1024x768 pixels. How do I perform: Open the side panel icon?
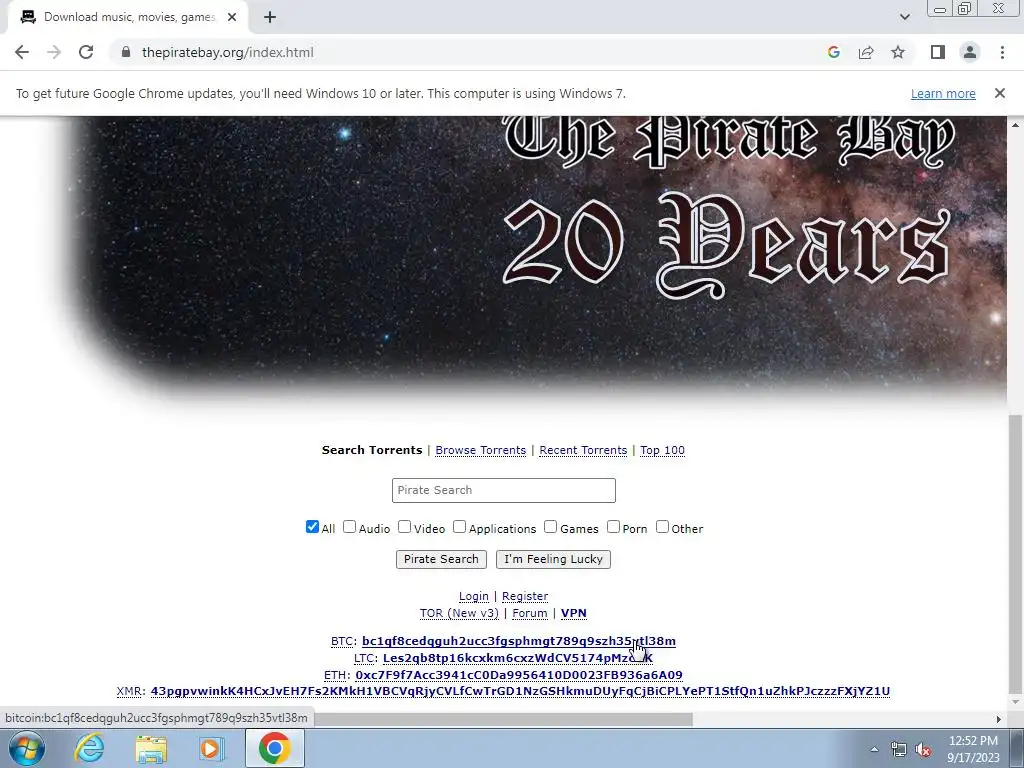[938, 52]
